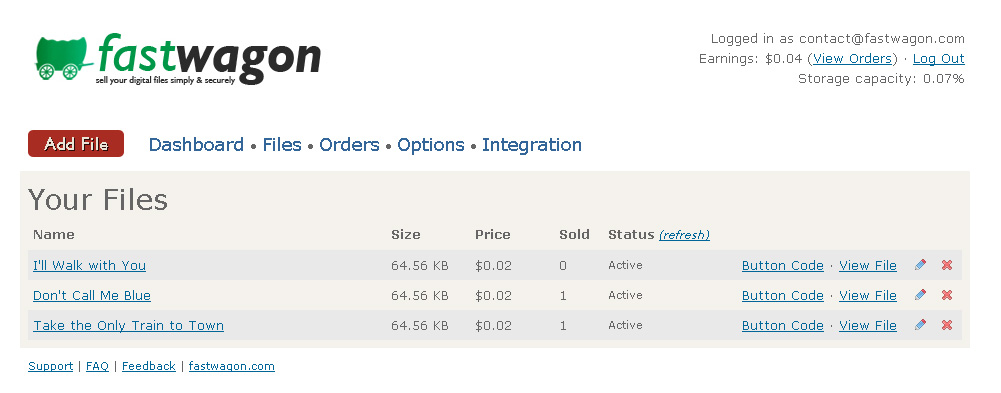Open Take the Only Train to Town link
This screenshot has height=393, width=1001.
tap(128, 325)
